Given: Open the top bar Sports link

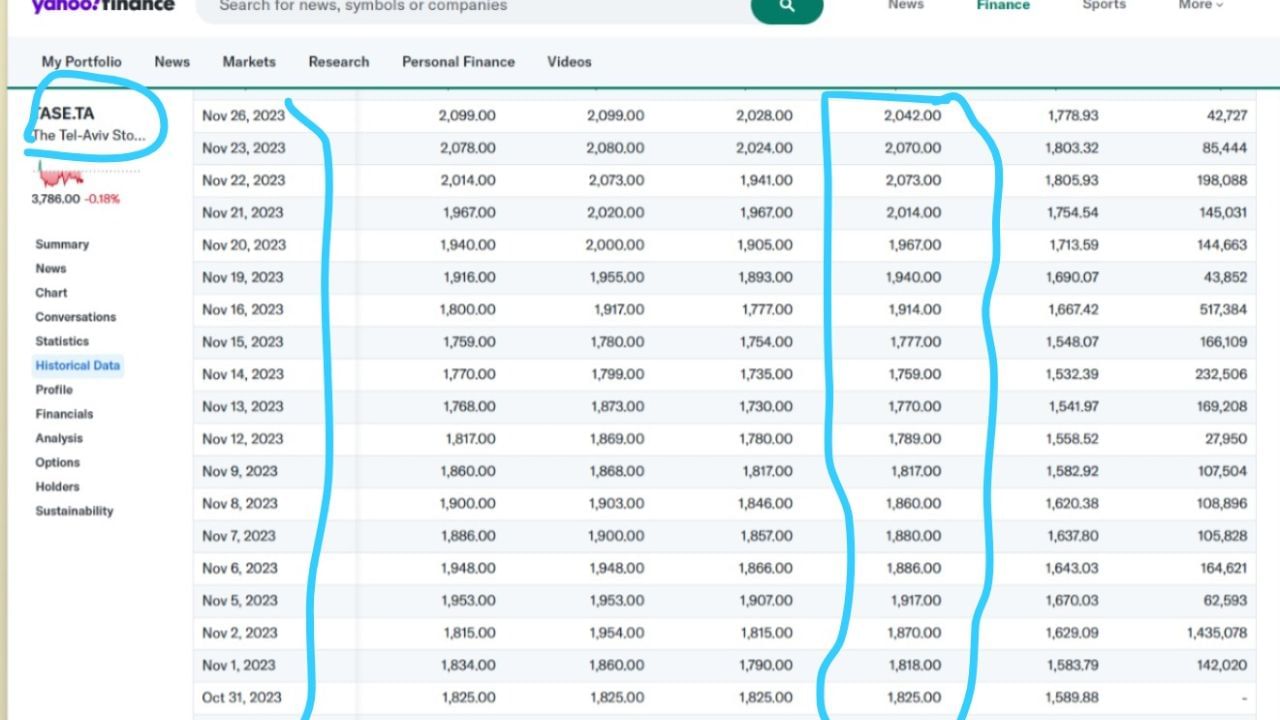Looking at the screenshot, I should [1104, 5].
